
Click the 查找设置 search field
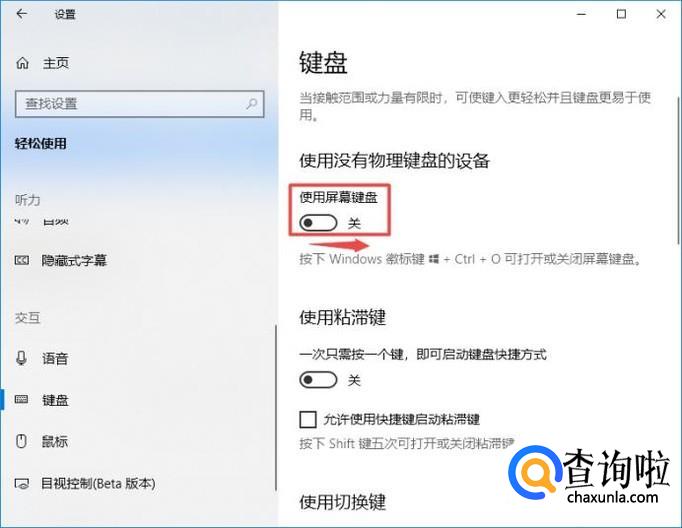(x=139, y=104)
